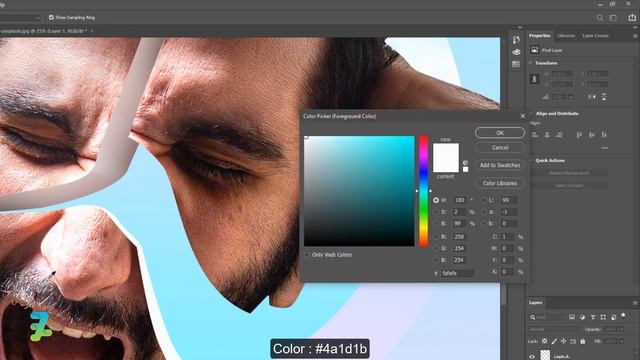This screenshot has width=640, height=360.
Task: Collapse the Quick Actions section
Action: (531, 160)
